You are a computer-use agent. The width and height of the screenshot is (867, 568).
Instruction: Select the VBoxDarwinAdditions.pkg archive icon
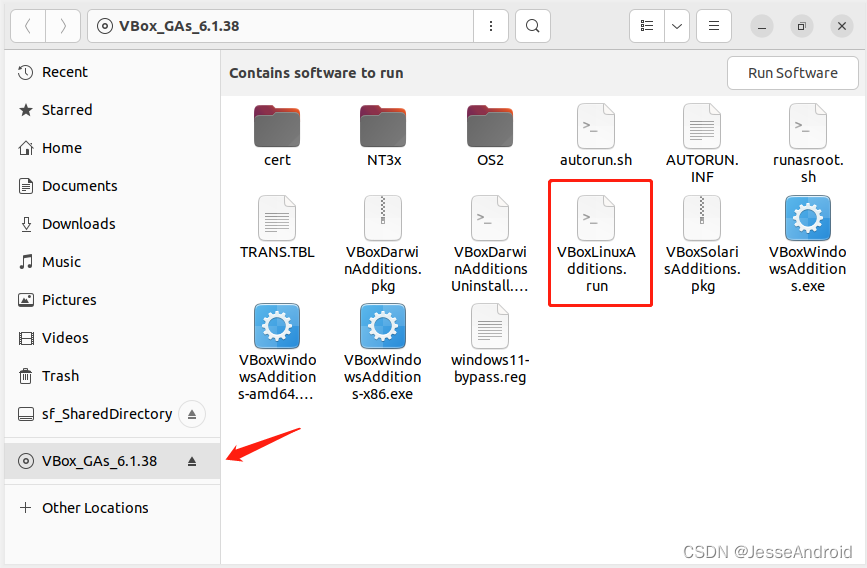pos(383,218)
